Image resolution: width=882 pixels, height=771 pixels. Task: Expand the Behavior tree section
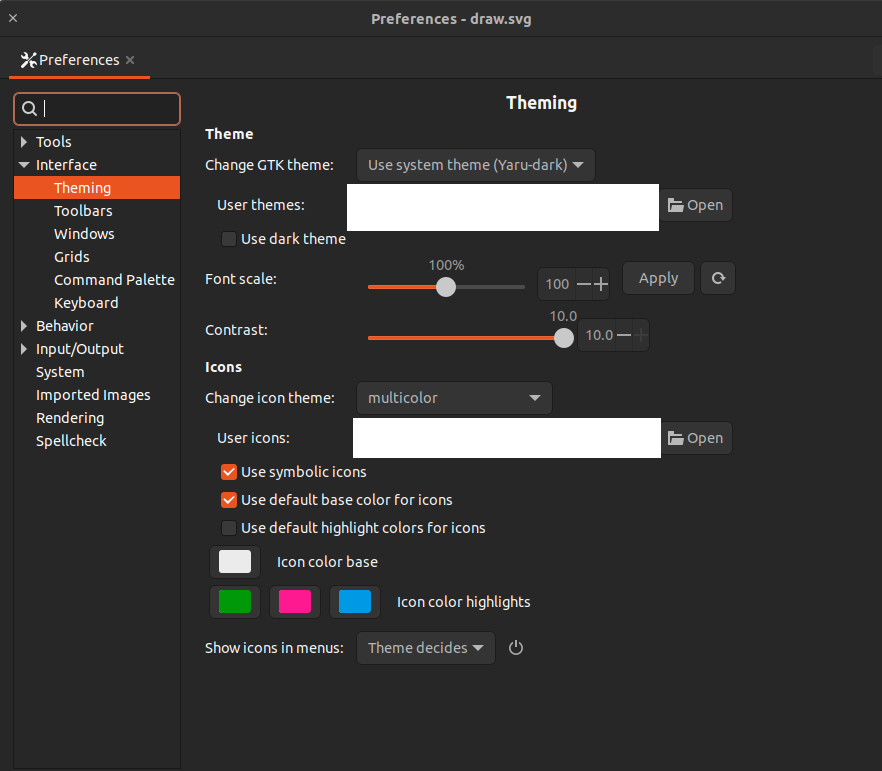(24, 326)
